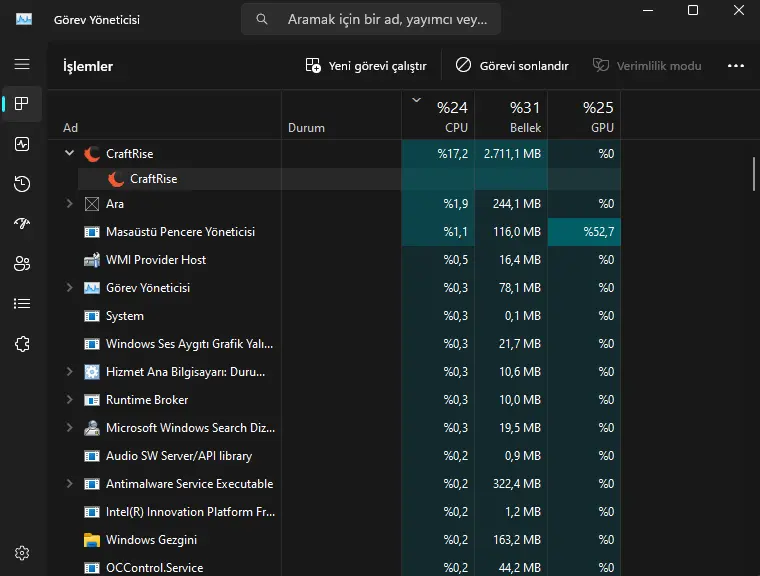Click Verimlilik modu button
Image resolution: width=760 pixels, height=576 pixels.
(647, 66)
